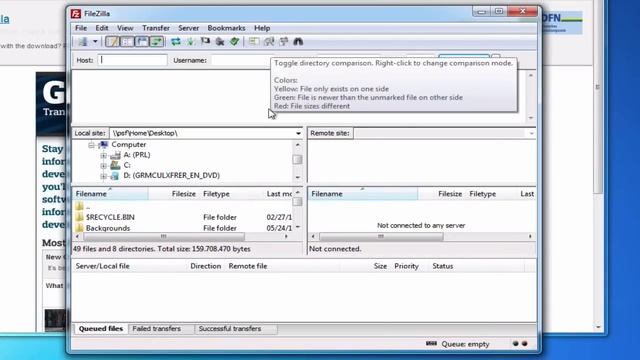640x360 pixels.
Task: Open the Help menu
Action: coord(262,28)
